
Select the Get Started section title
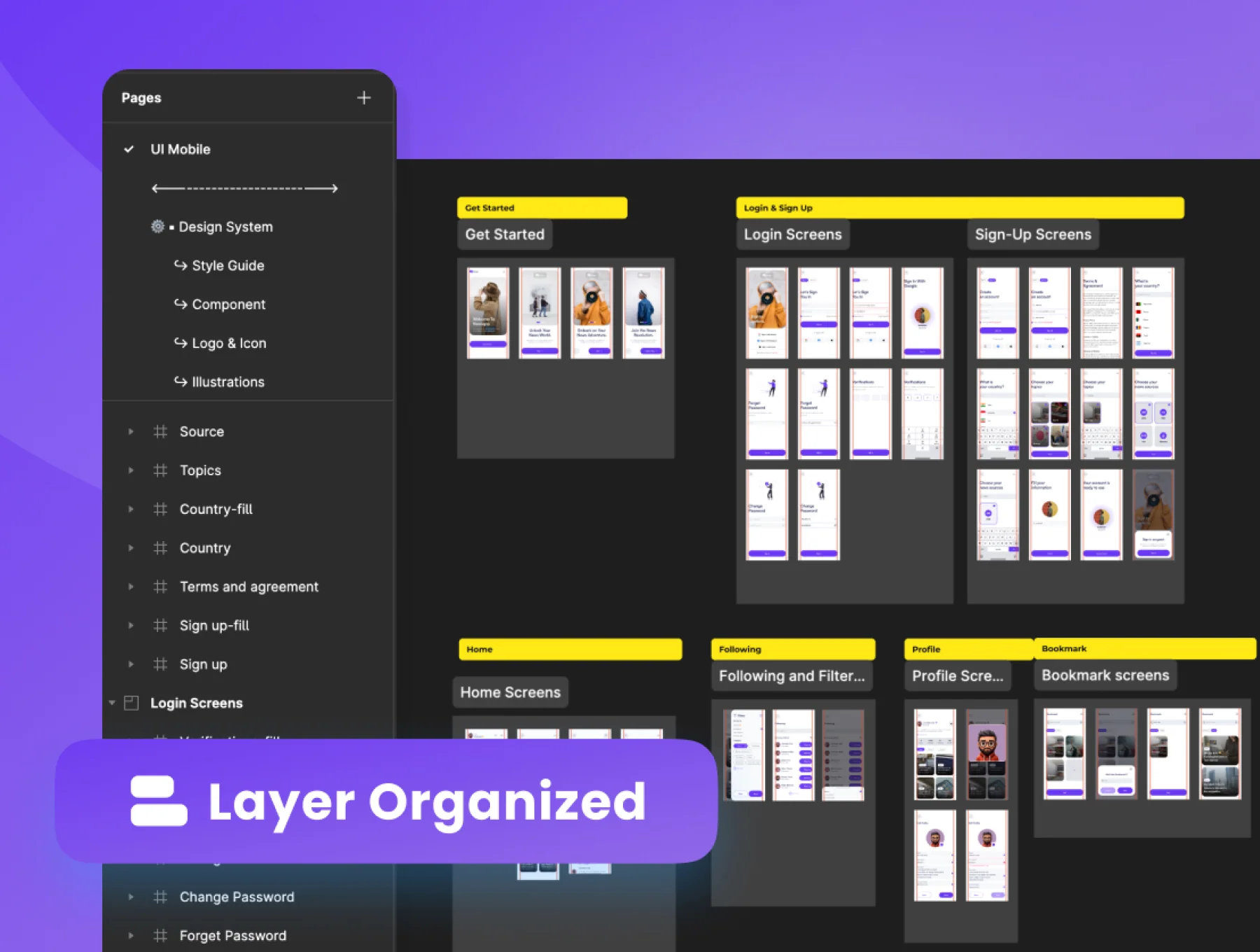505,234
